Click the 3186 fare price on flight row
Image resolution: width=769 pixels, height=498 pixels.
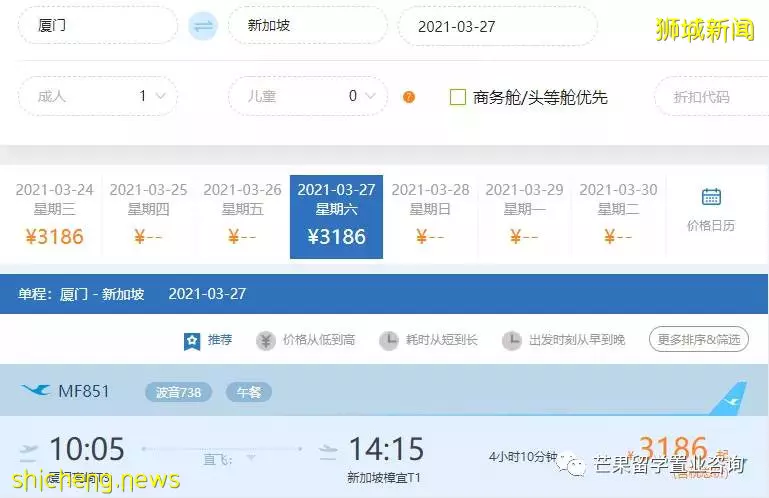pyautogui.click(x=673, y=448)
